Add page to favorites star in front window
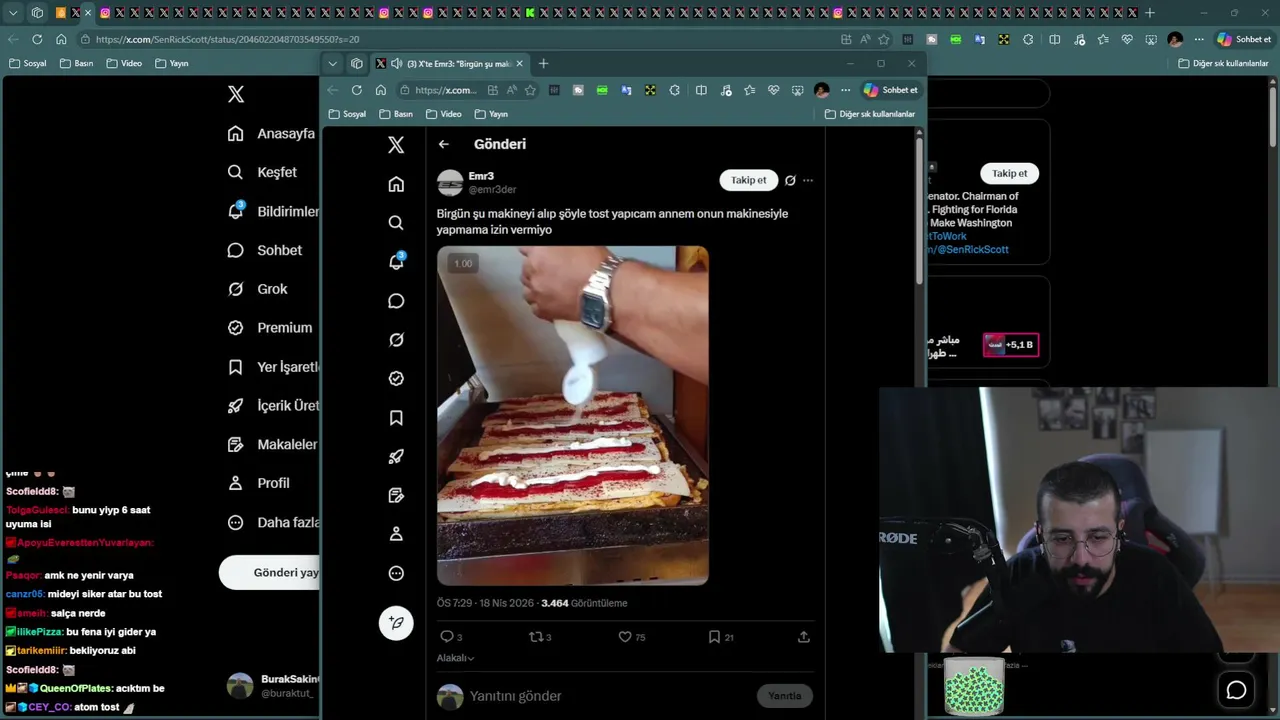The image size is (1280, 720). coord(530,90)
